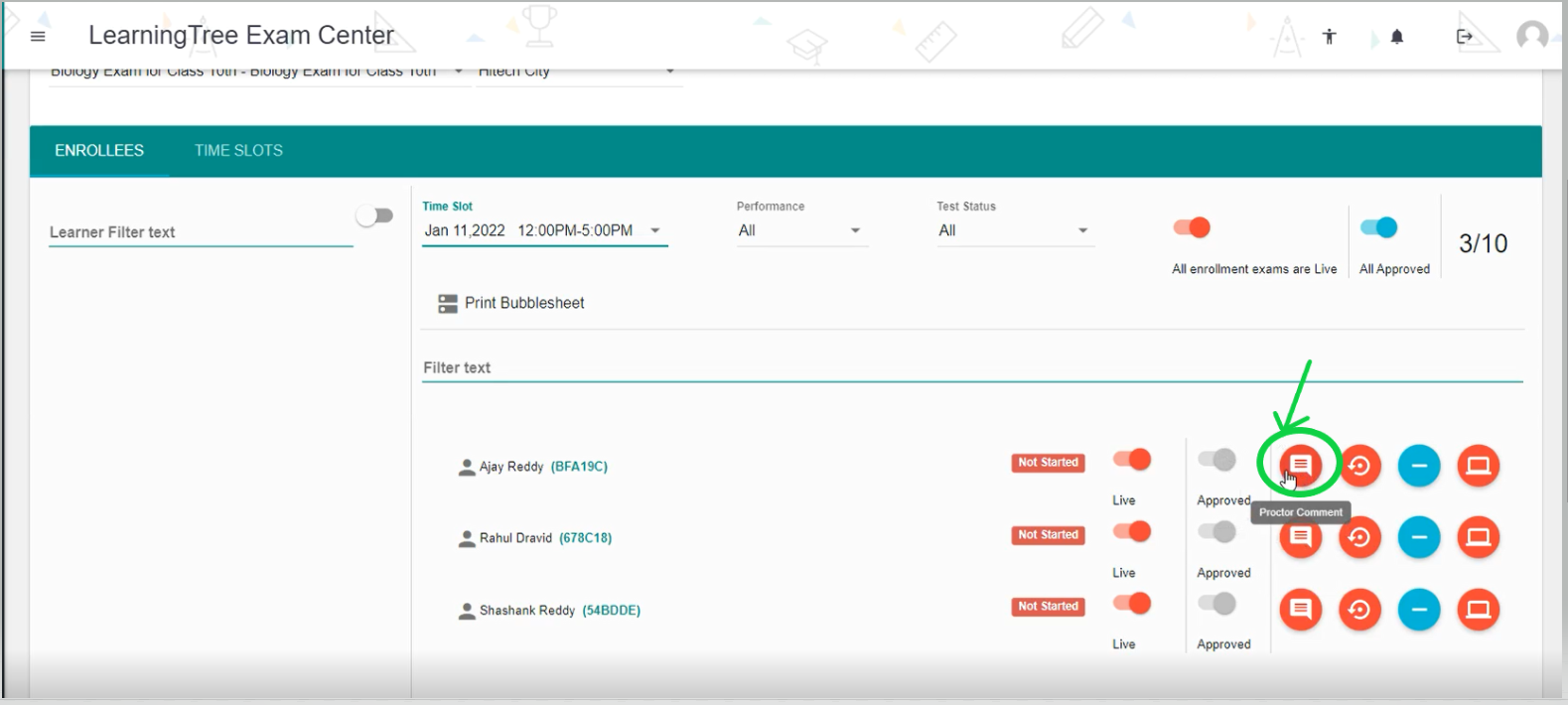Open the hamburger navigation menu
This screenshot has width=1568, height=705.
(38, 37)
